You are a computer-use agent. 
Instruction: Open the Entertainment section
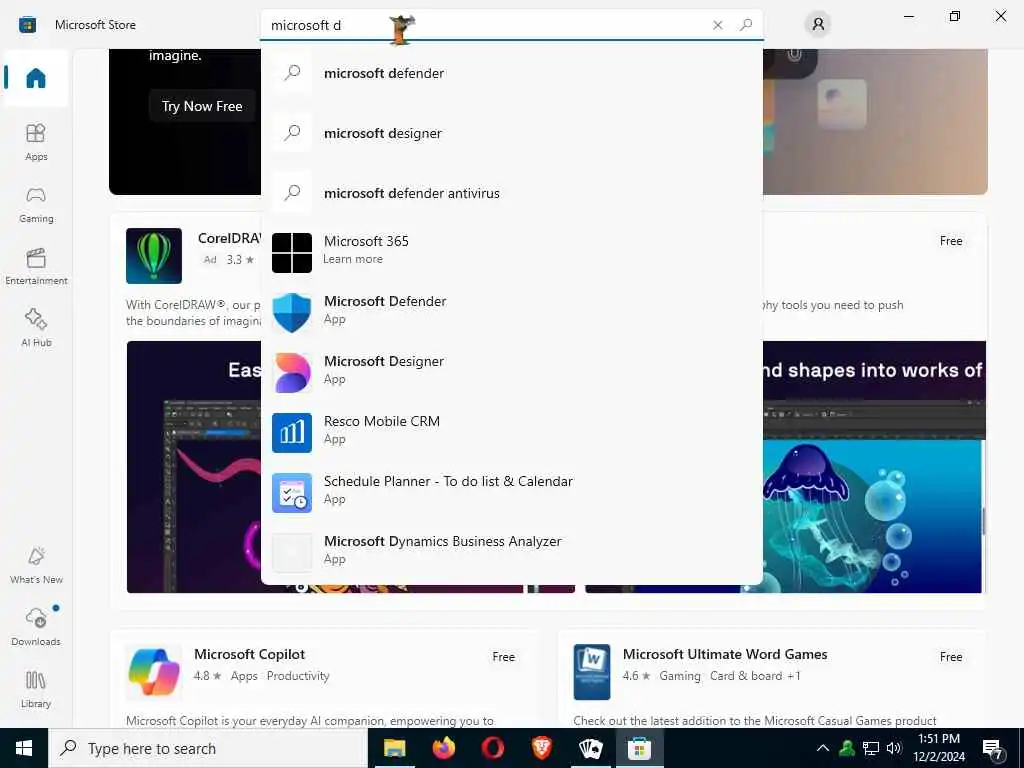[36, 266]
